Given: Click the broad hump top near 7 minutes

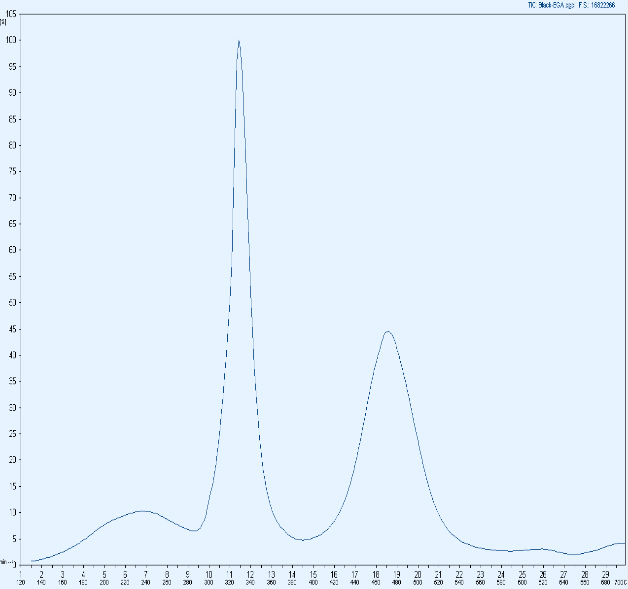Looking at the screenshot, I should coord(142,511).
